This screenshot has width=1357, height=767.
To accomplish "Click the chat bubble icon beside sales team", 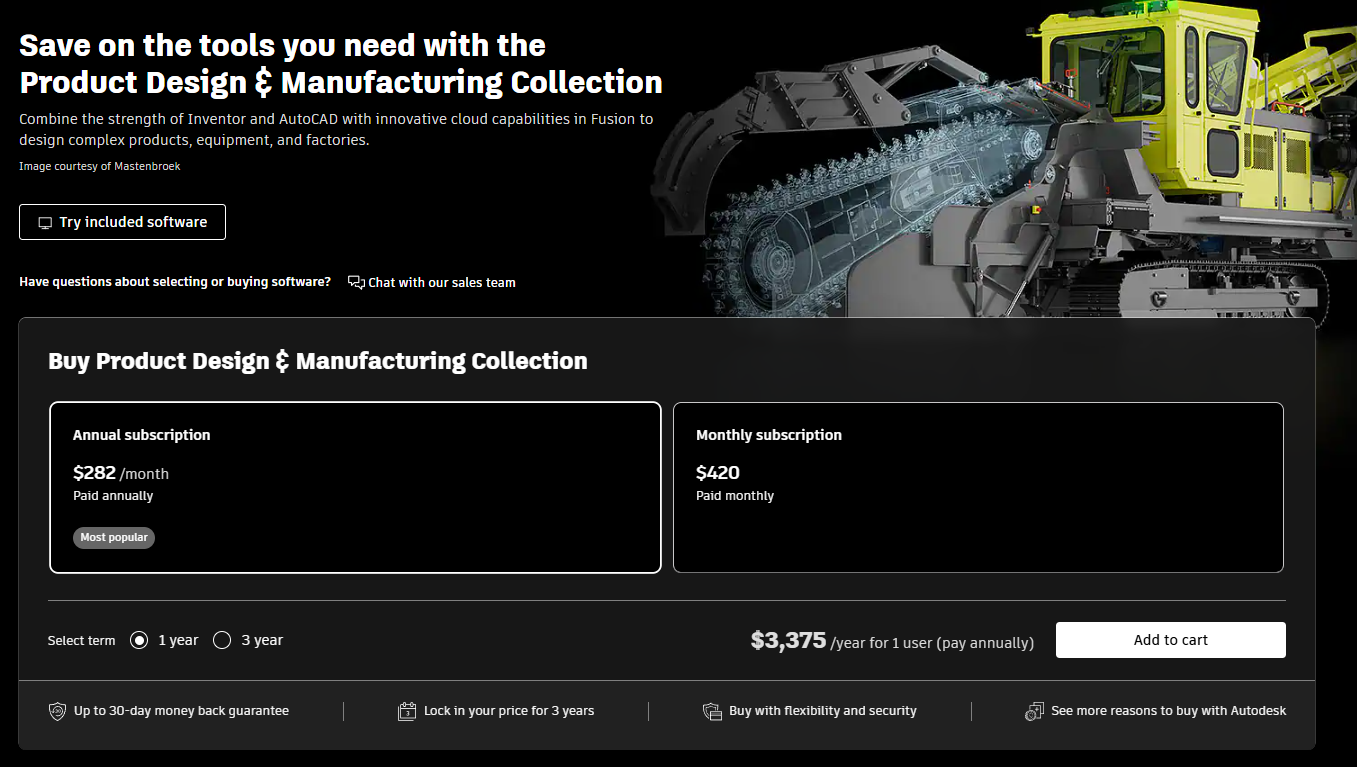I will pyautogui.click(x=356, y=282).
